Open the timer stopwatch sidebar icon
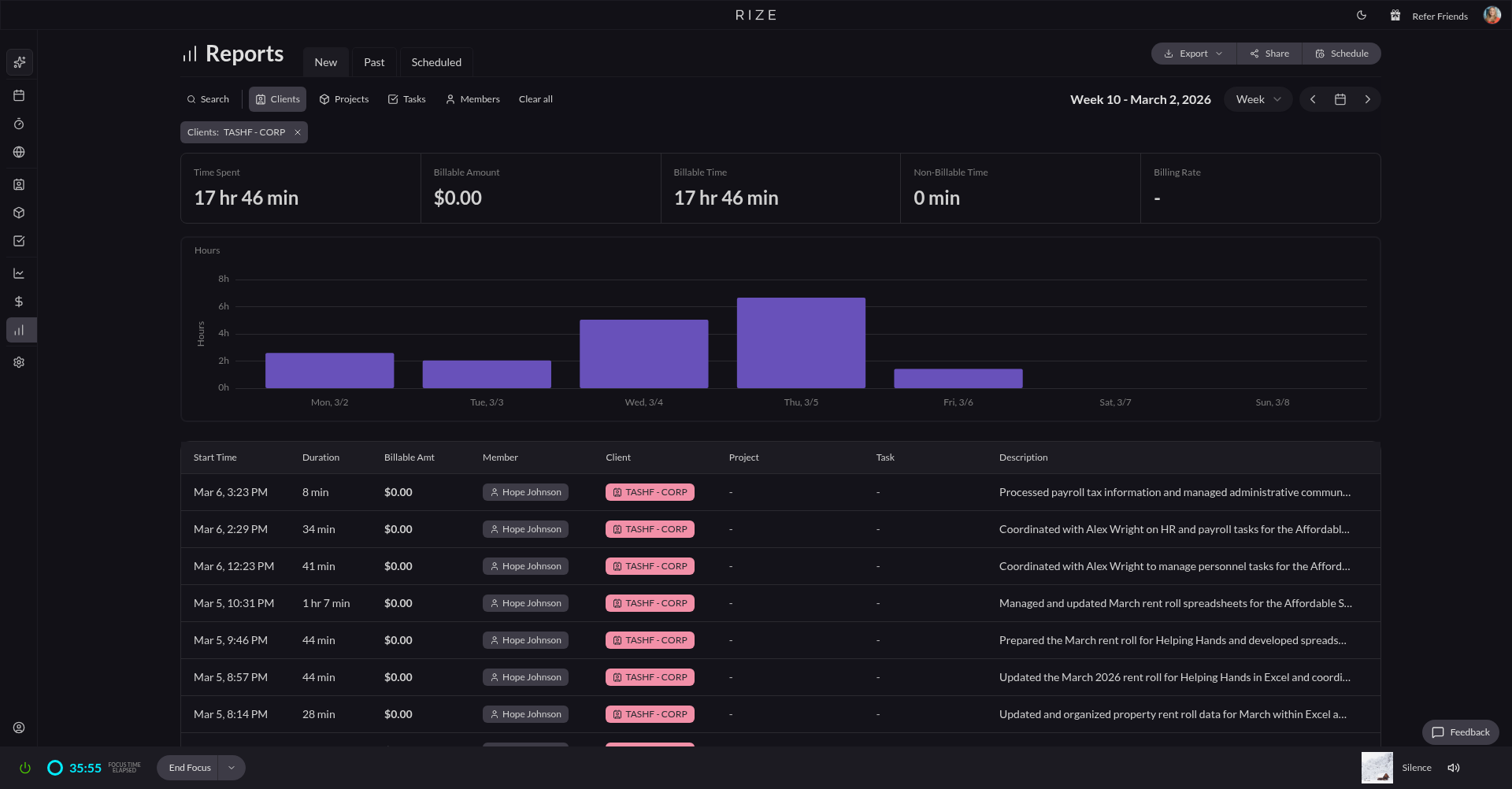The width and height of the screenshot is (1512, 789). pos(19,124)
